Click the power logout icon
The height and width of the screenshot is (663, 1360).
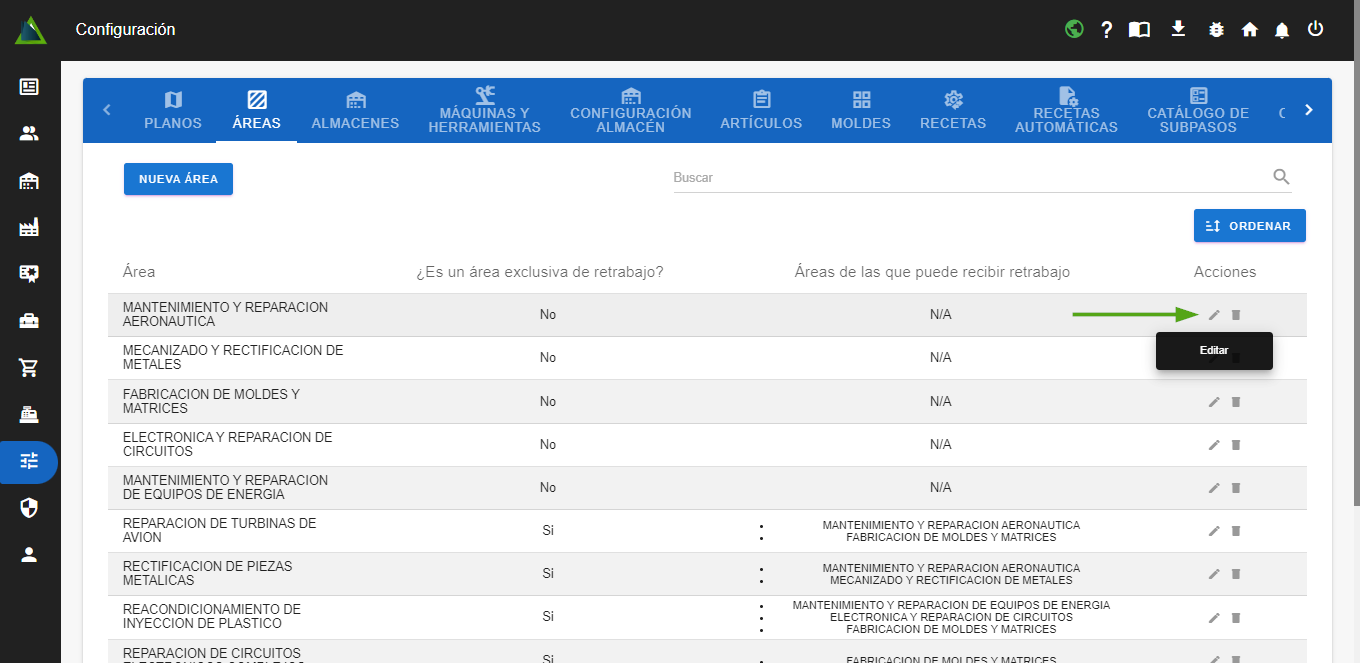pyautogui.click(x=1315, y=29)
